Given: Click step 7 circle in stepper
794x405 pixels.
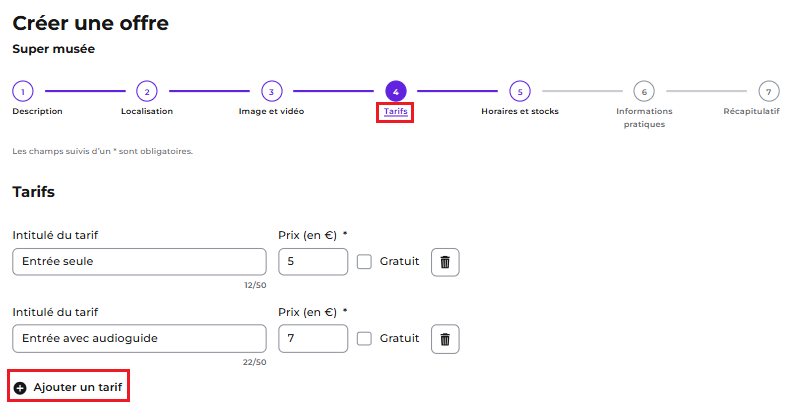Looking at the screenshot, I should (x=769, y=92).
